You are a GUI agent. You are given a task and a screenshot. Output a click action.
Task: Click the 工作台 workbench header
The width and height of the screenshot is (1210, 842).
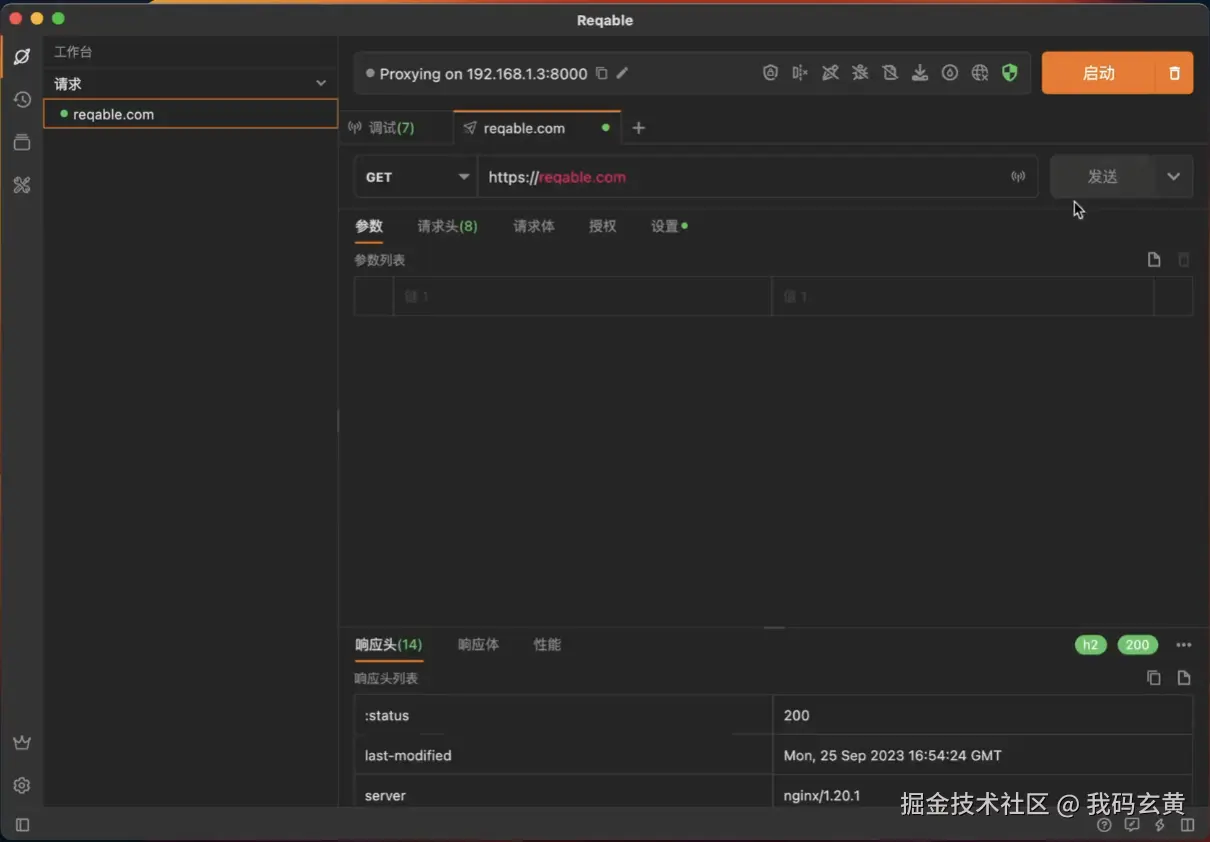[73, 52]
